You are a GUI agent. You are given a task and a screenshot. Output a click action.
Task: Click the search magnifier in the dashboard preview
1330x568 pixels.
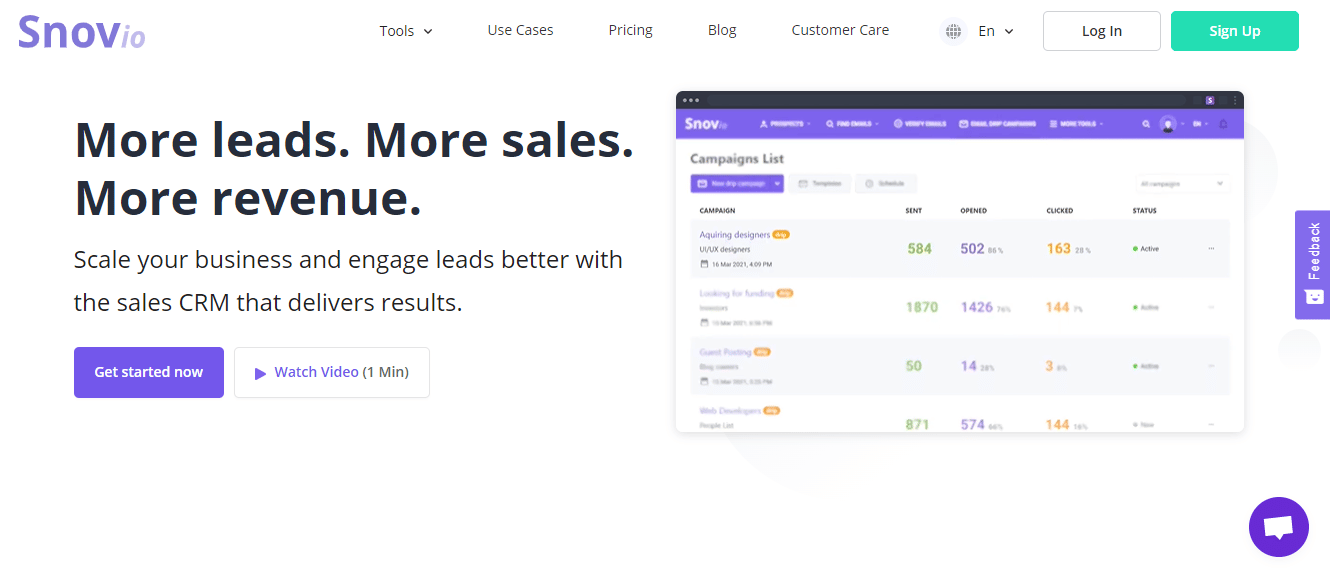(1146, 124)
